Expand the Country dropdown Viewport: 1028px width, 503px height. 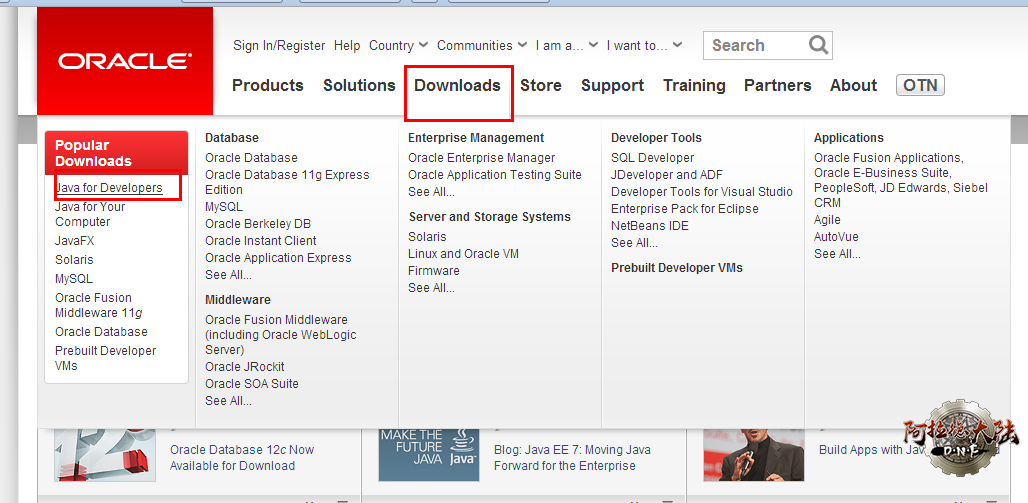pyautogui.click(x=398, y=45)
